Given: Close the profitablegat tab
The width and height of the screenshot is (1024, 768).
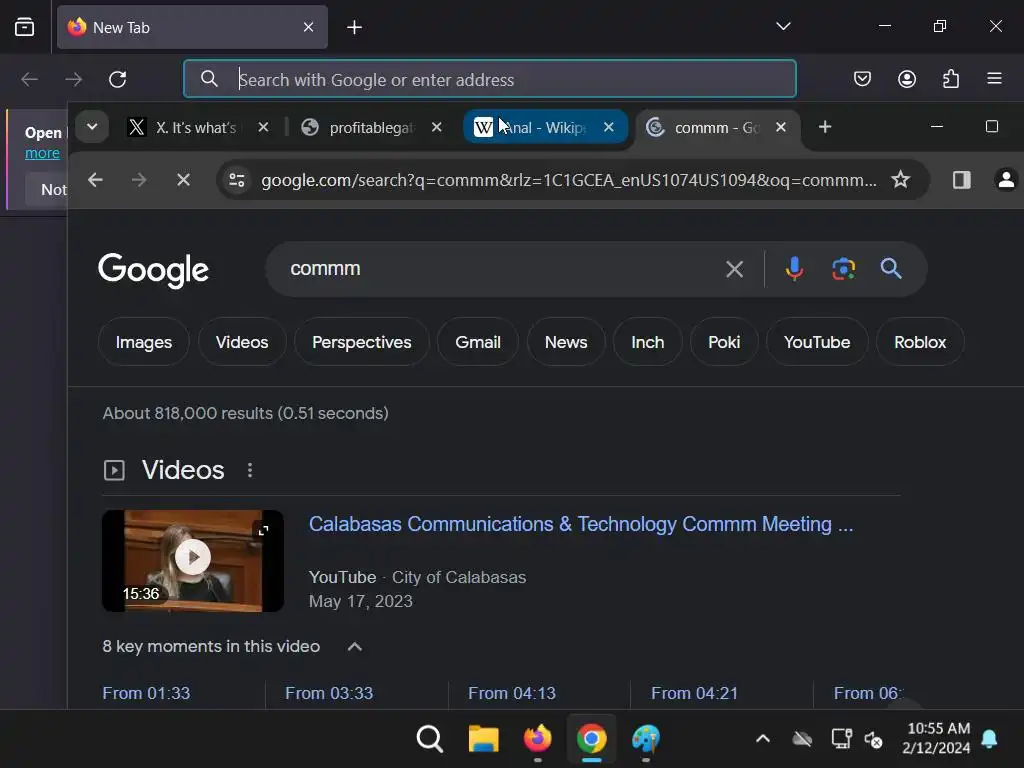Looking at the screenshot, I should [x=437, y=127].
